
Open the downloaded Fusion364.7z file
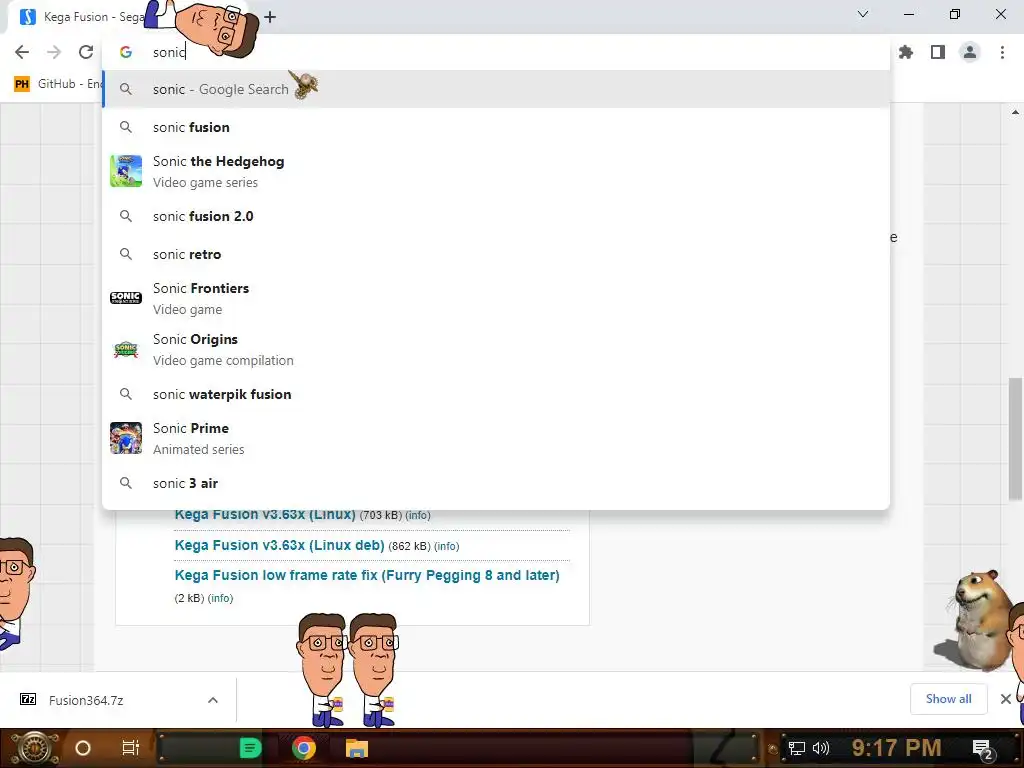pyautogui.click(x=85, y=700)
